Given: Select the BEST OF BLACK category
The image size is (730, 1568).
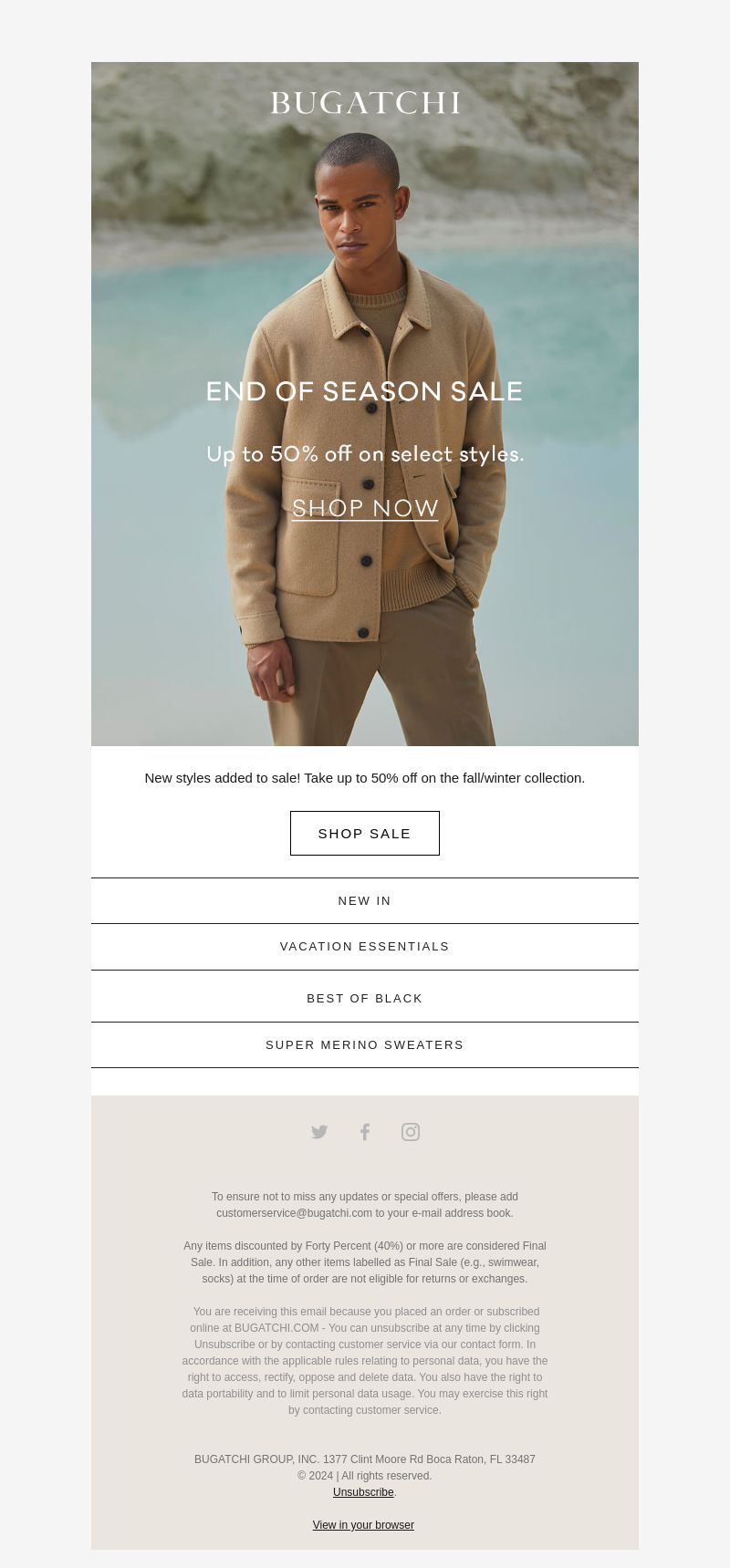Looking at the screenshot, I should pos(365,998).
